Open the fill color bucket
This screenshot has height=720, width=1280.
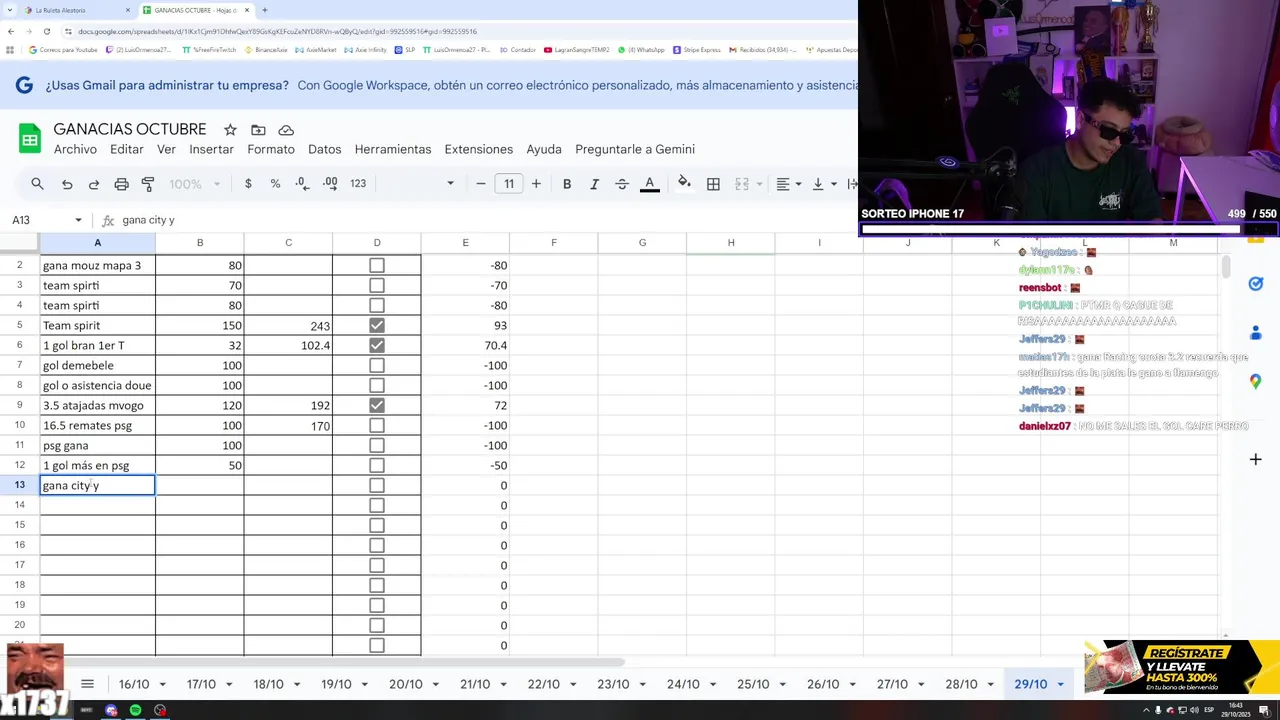pyautogui.click(x=684, y=183)
